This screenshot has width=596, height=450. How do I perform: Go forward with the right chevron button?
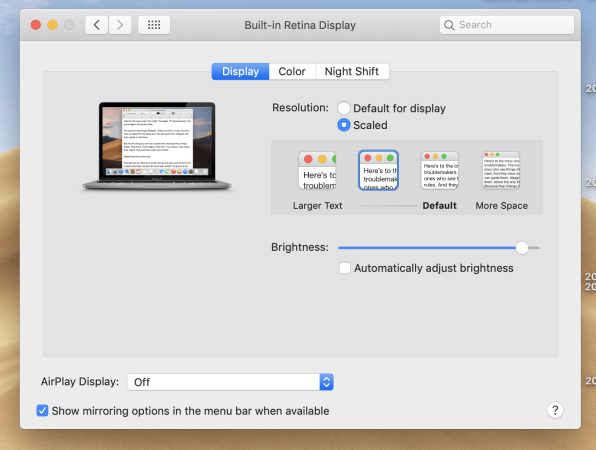pos(120,25)
